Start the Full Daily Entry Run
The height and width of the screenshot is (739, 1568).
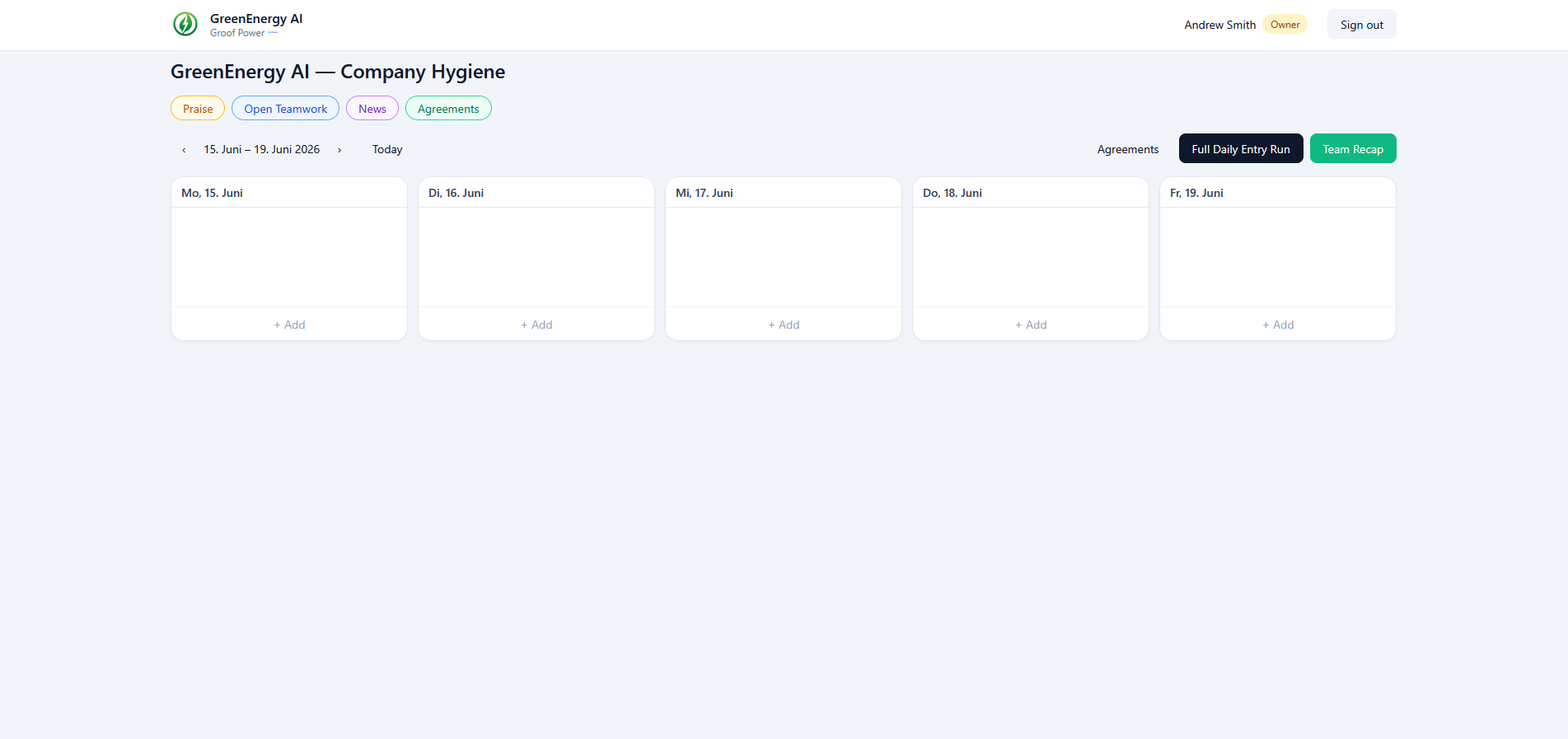[x=1241, y=148]
